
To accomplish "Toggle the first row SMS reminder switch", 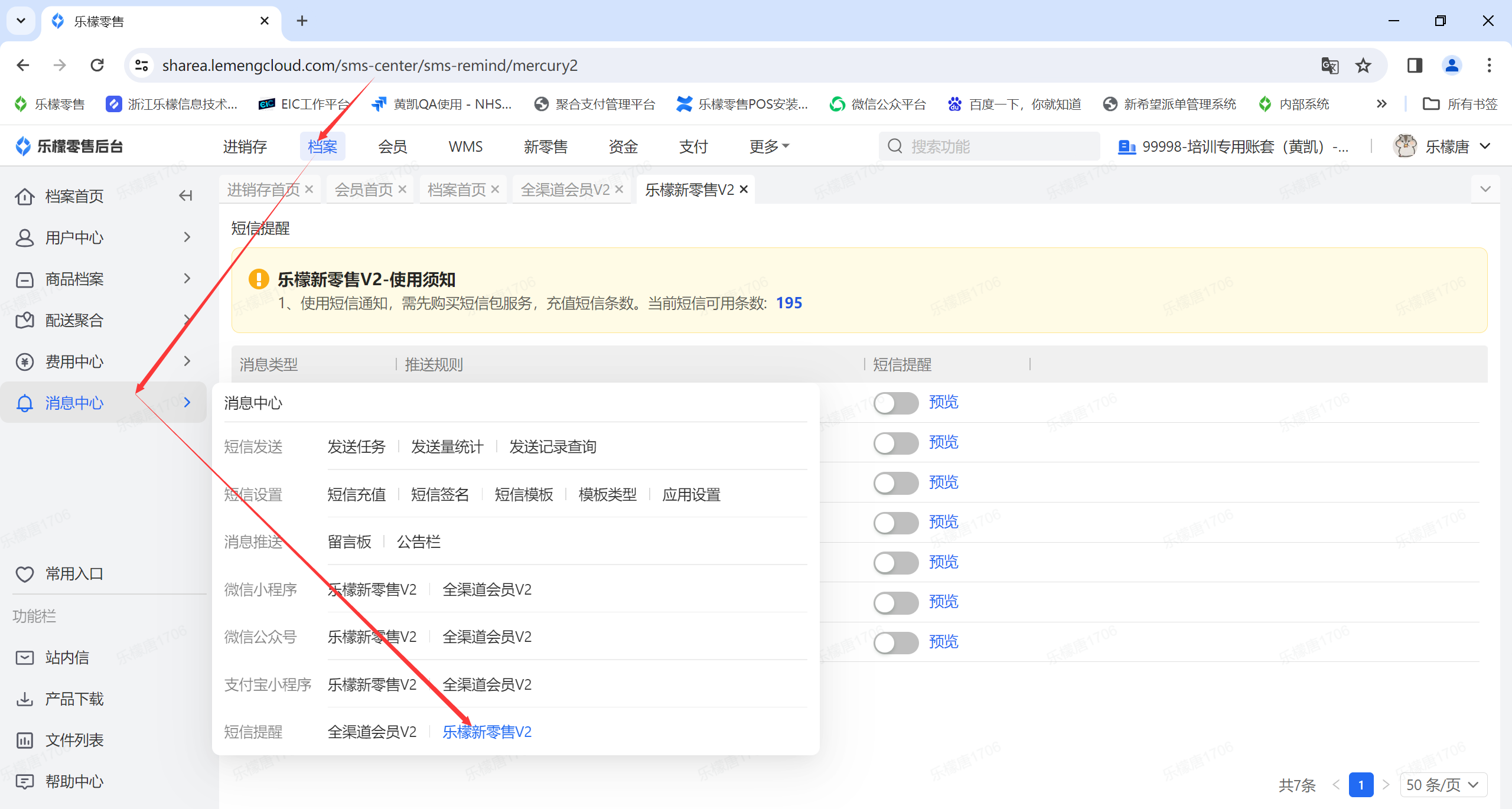I will pyautogui.click(x=896, y=403).
